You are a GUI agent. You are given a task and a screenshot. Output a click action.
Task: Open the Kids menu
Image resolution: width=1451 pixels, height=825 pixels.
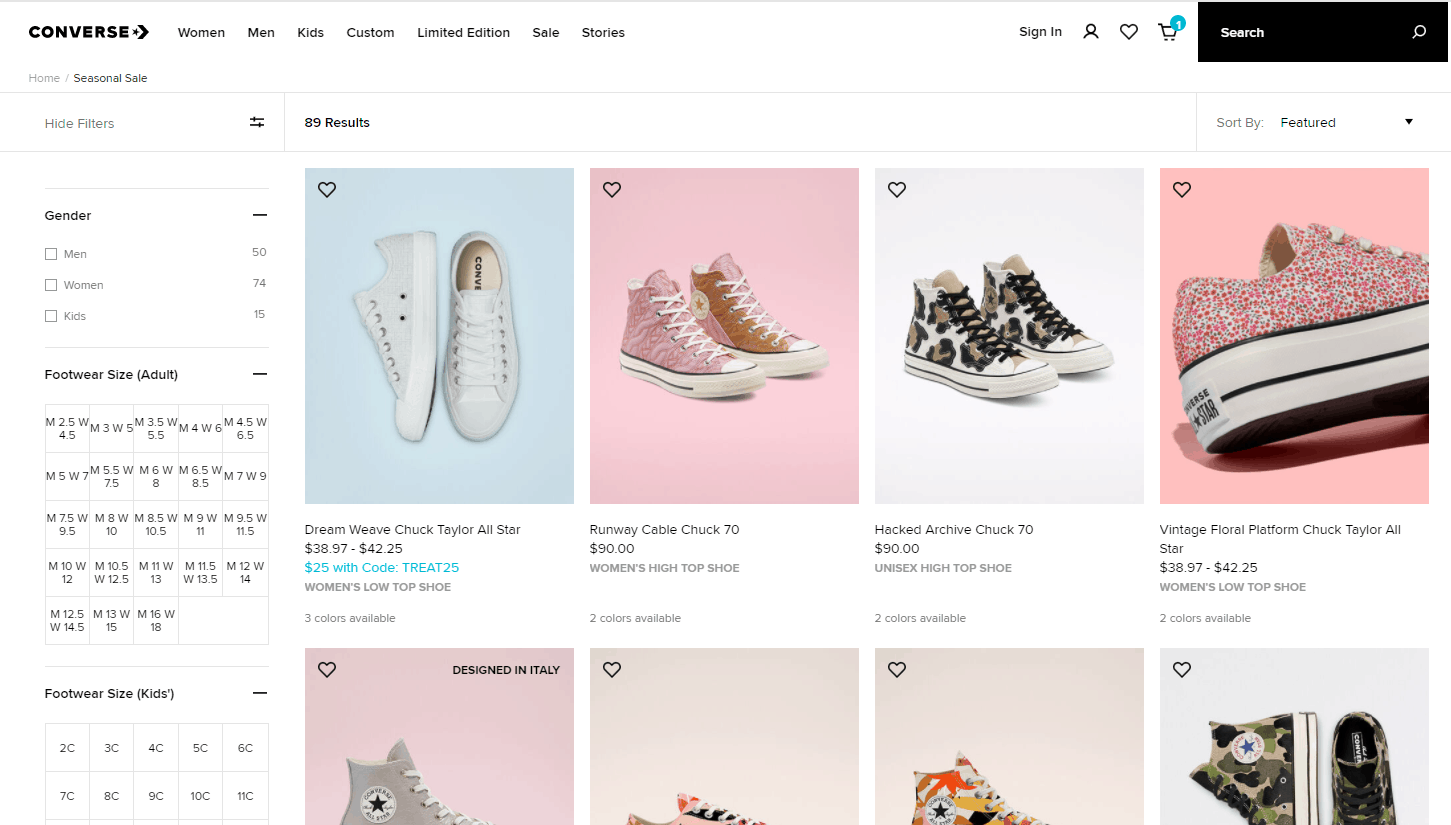(x=311, y=32)
